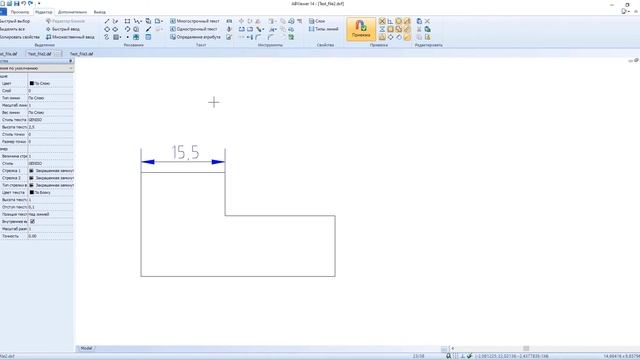Toggle the snap icon below the hourglass snap
Image resolution: width=640 pixels, height=360 pixels.
pos(382,37)
